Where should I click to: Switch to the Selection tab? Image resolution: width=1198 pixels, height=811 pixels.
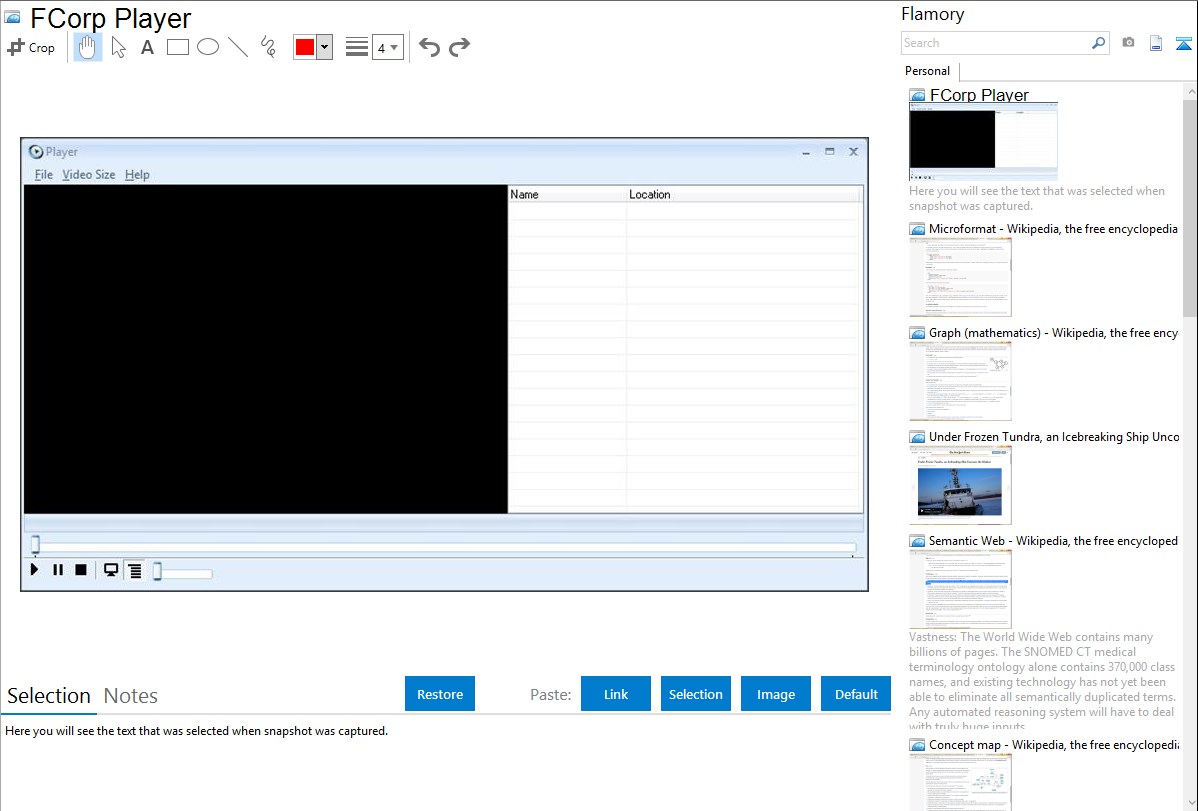tap(49, 696)
